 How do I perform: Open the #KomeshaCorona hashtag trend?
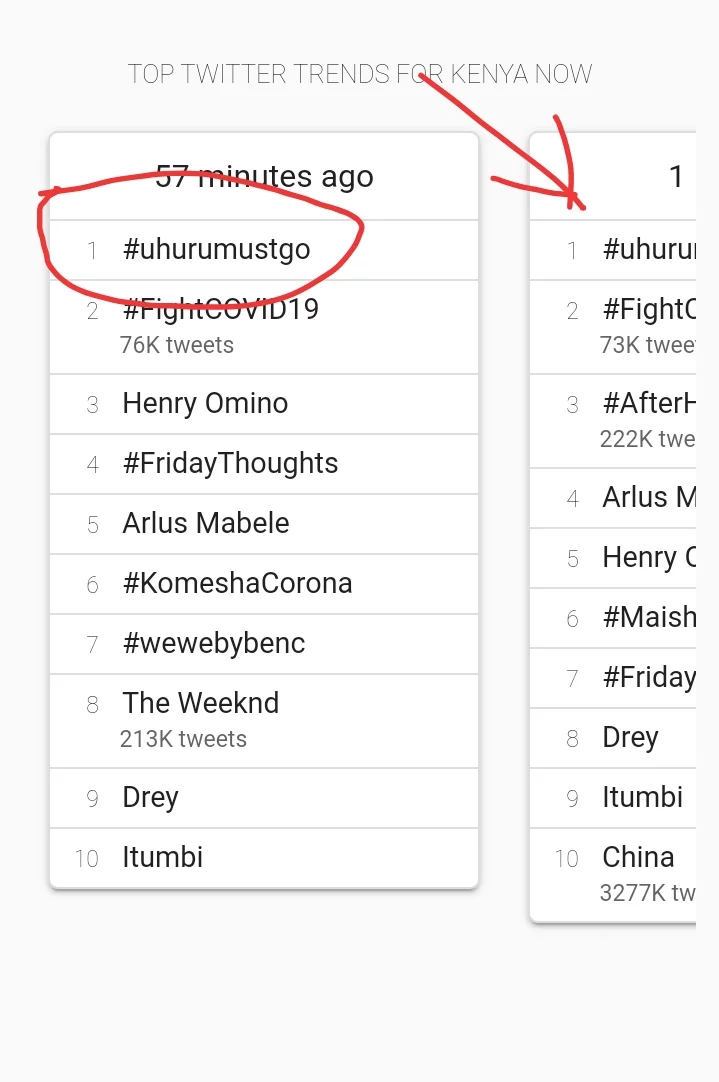click(237, 584)
